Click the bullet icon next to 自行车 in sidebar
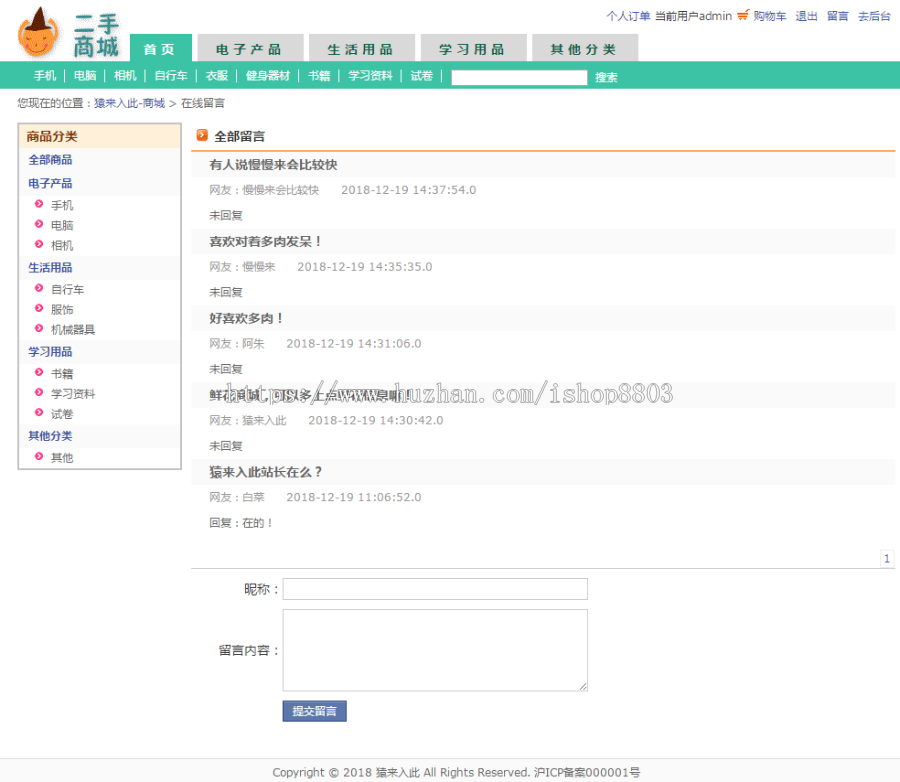The height and width of the screenshot is (782, 900). pos(39,288)
